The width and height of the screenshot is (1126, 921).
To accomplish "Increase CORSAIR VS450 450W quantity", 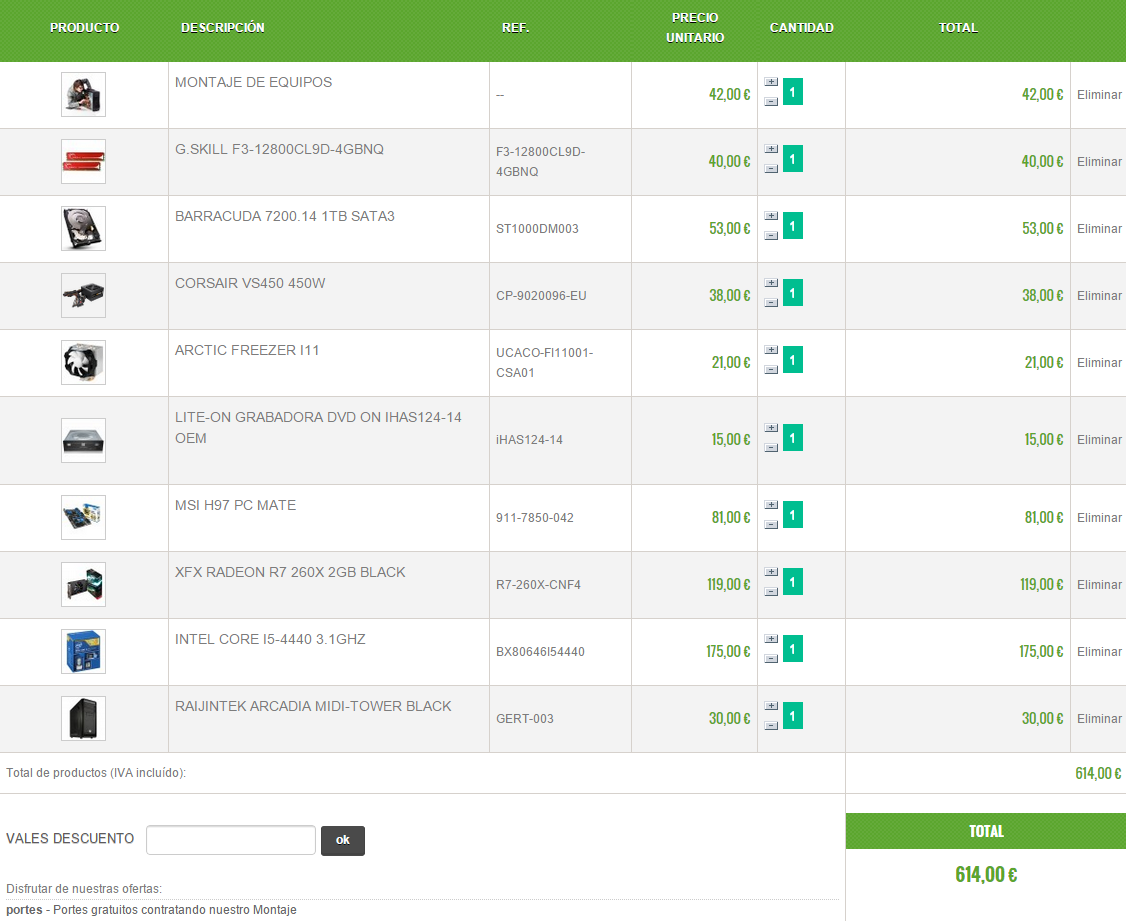I will pyautogui.click(x=771, y=283).
